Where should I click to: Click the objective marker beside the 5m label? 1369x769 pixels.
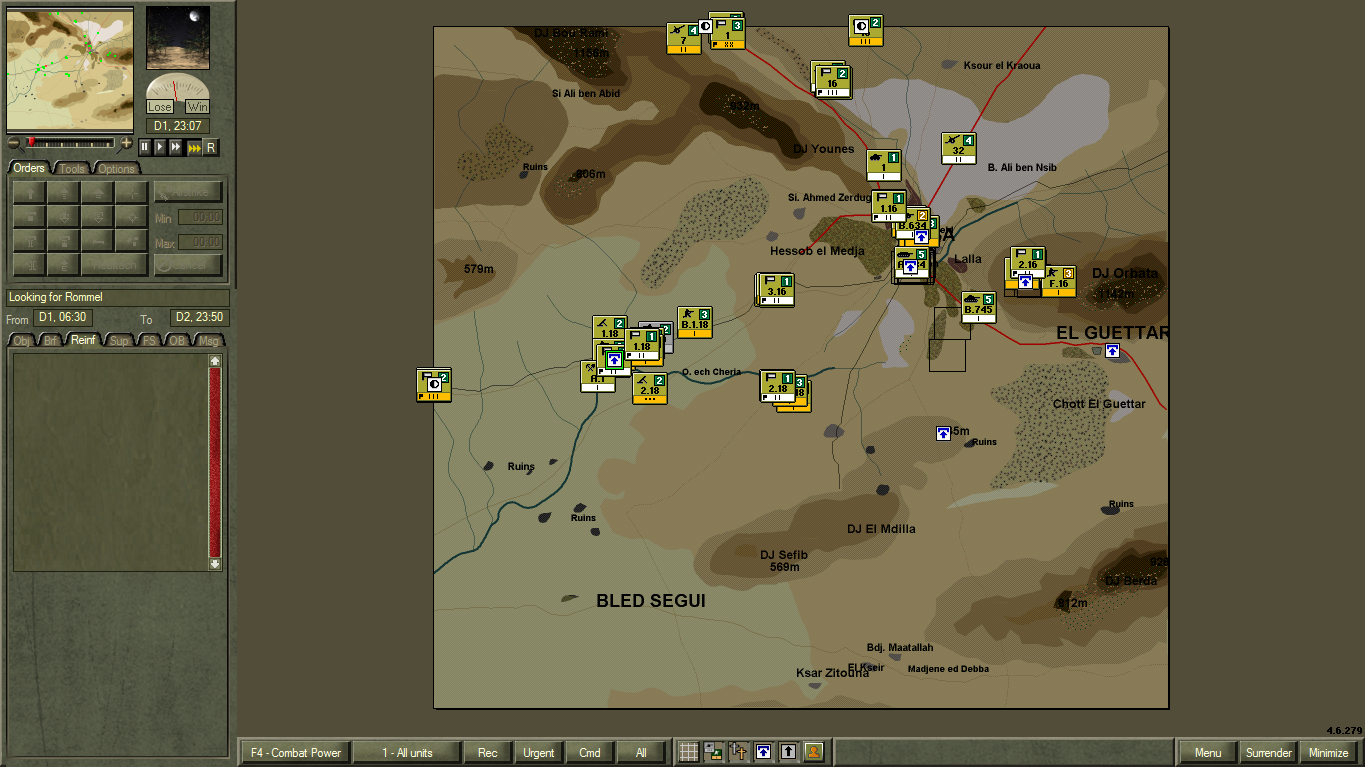coord(943,433)
